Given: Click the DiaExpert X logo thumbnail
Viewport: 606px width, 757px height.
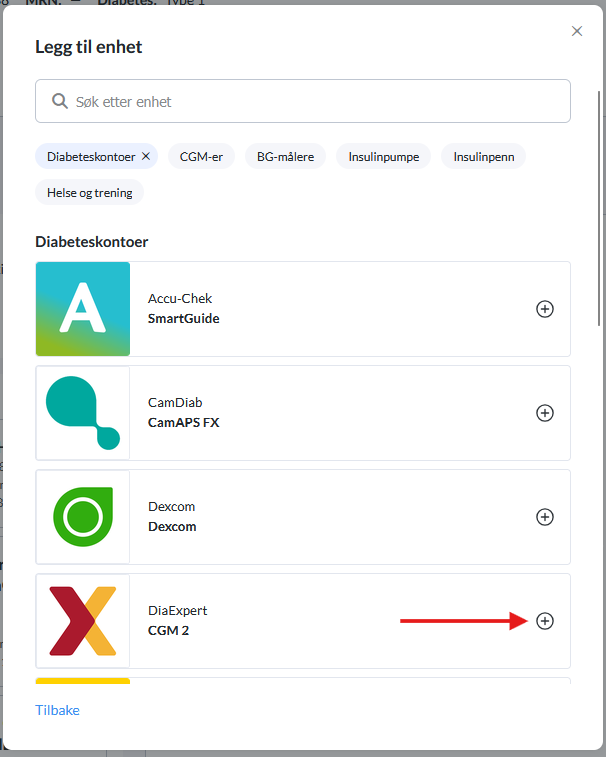Looking at the screenshot, I should pos(83,621).
